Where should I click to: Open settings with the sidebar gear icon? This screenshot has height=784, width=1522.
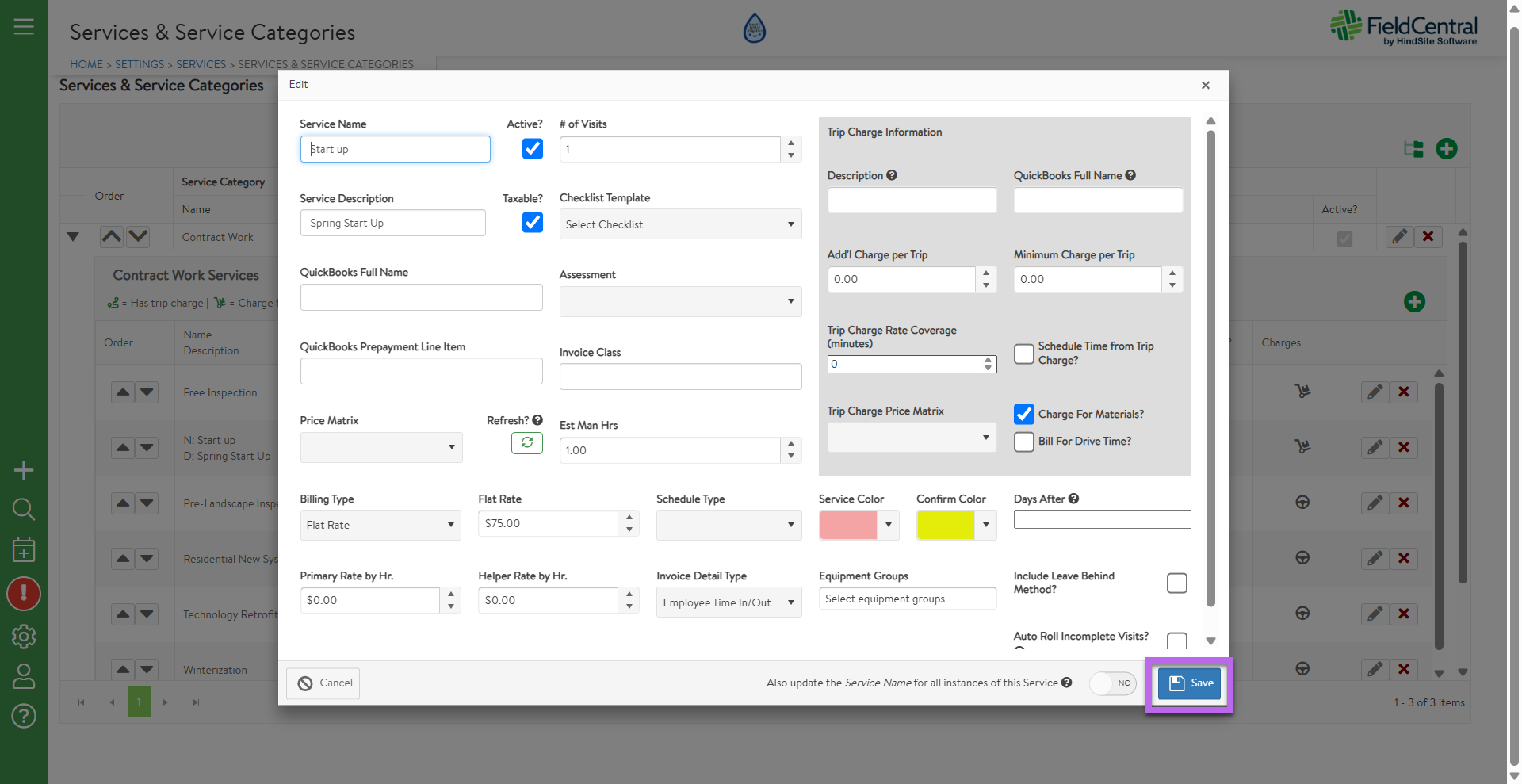[24, 636]
